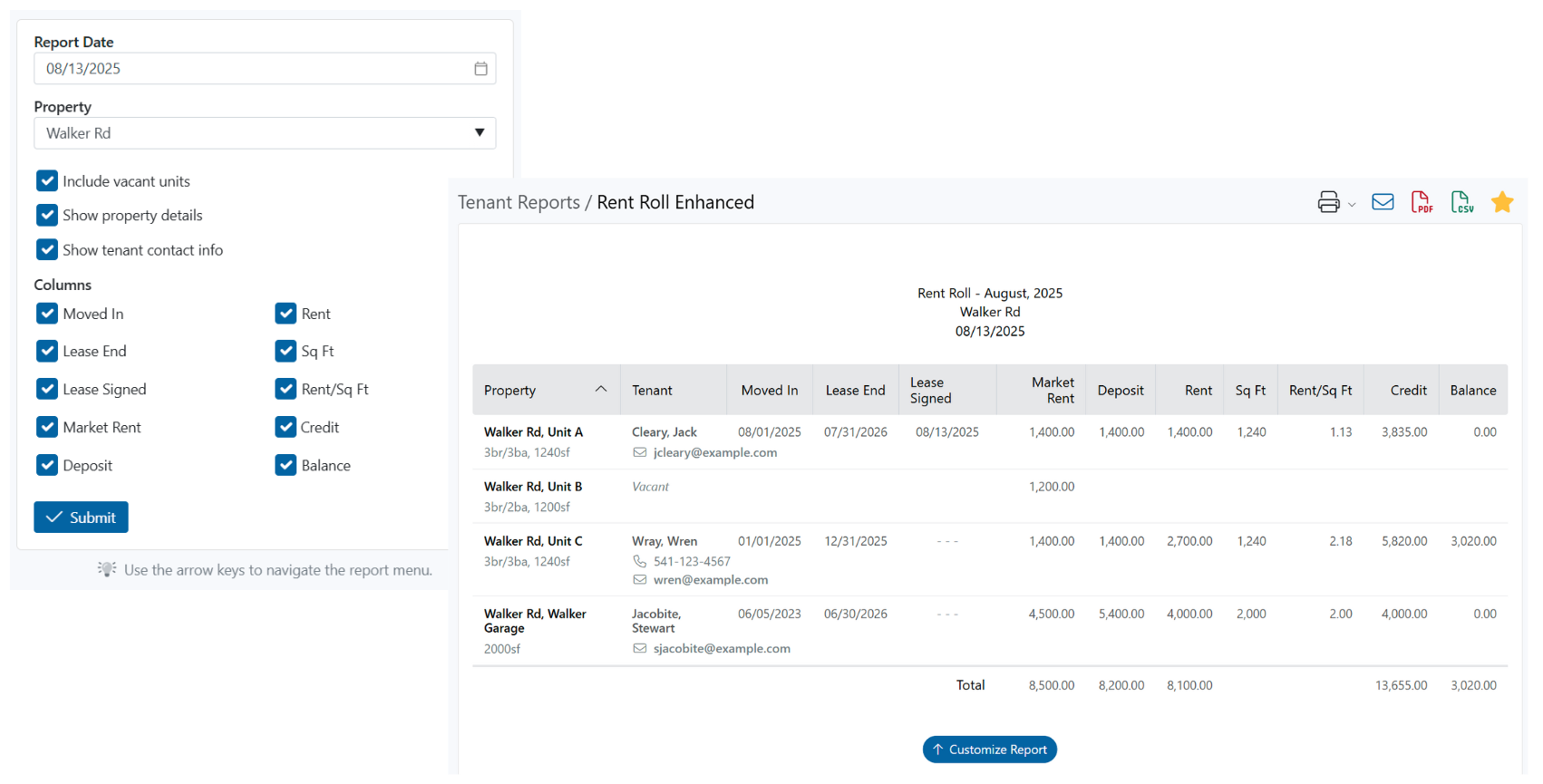1543x784 pixels.
Task: Click the printer icon
Action: [x=1328, y=202]
